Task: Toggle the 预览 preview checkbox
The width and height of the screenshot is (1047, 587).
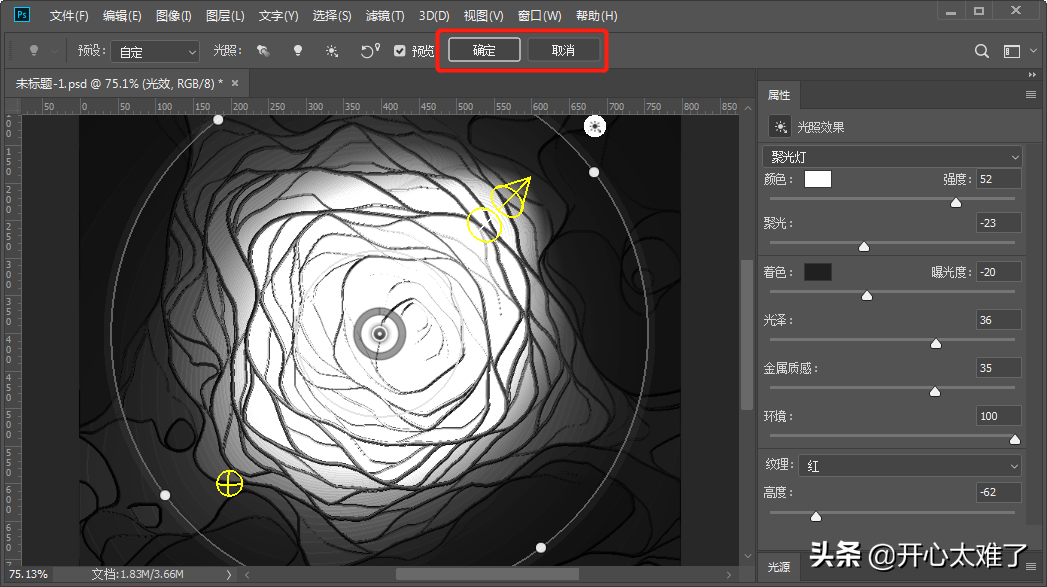Action: coord(400,51)
